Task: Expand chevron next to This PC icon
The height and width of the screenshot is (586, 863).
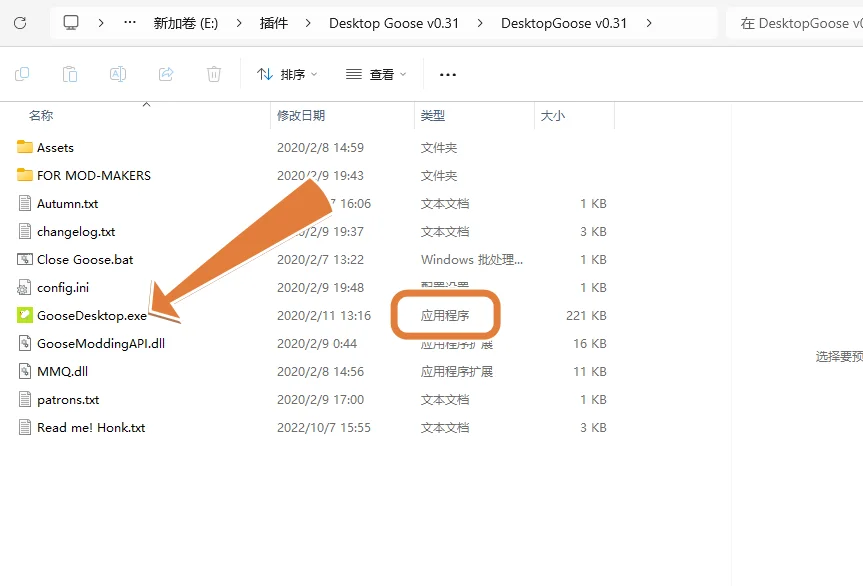Action: 101,23
